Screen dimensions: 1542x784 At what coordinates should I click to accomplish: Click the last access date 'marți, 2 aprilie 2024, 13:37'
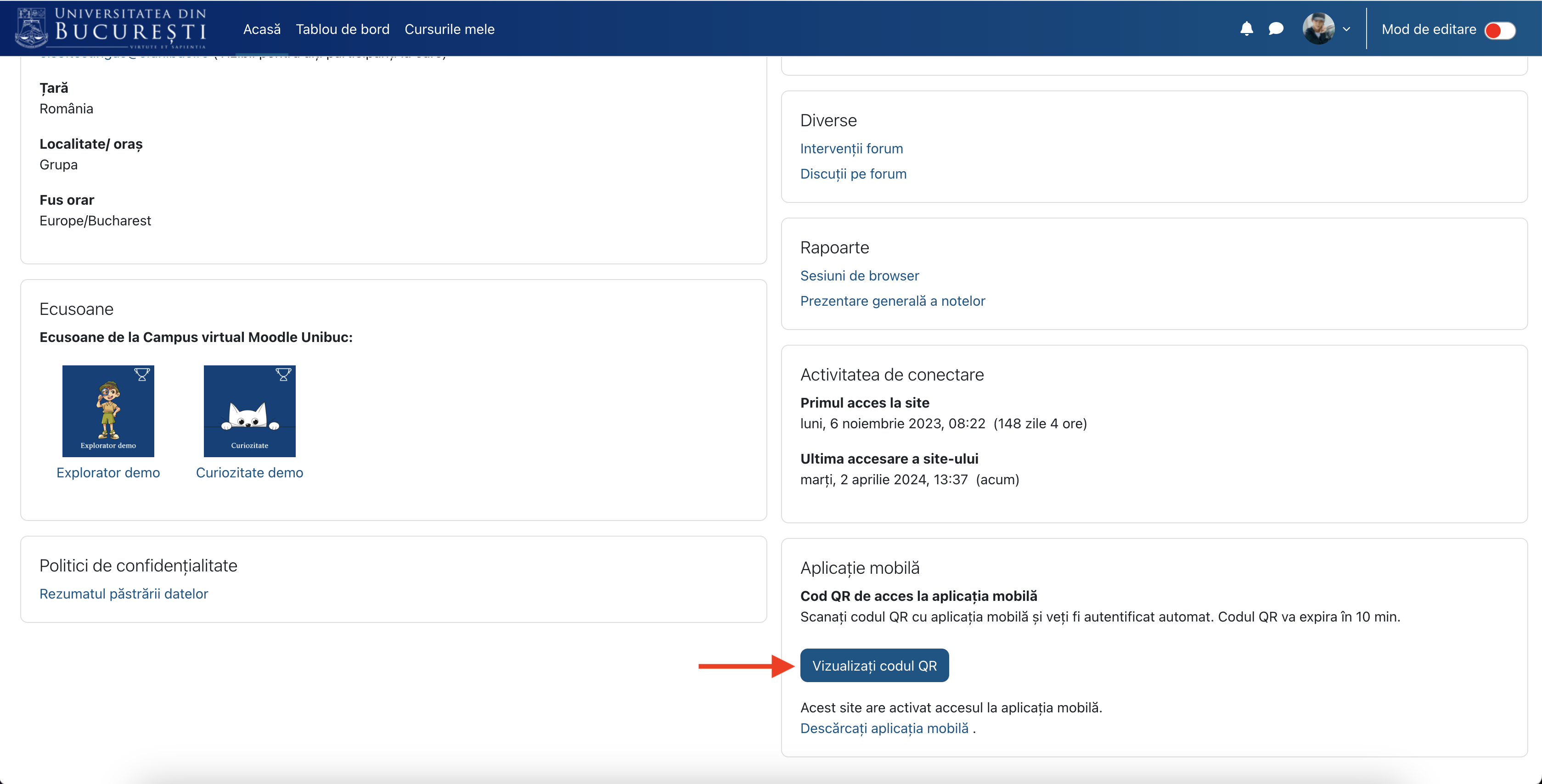(884, 480)
